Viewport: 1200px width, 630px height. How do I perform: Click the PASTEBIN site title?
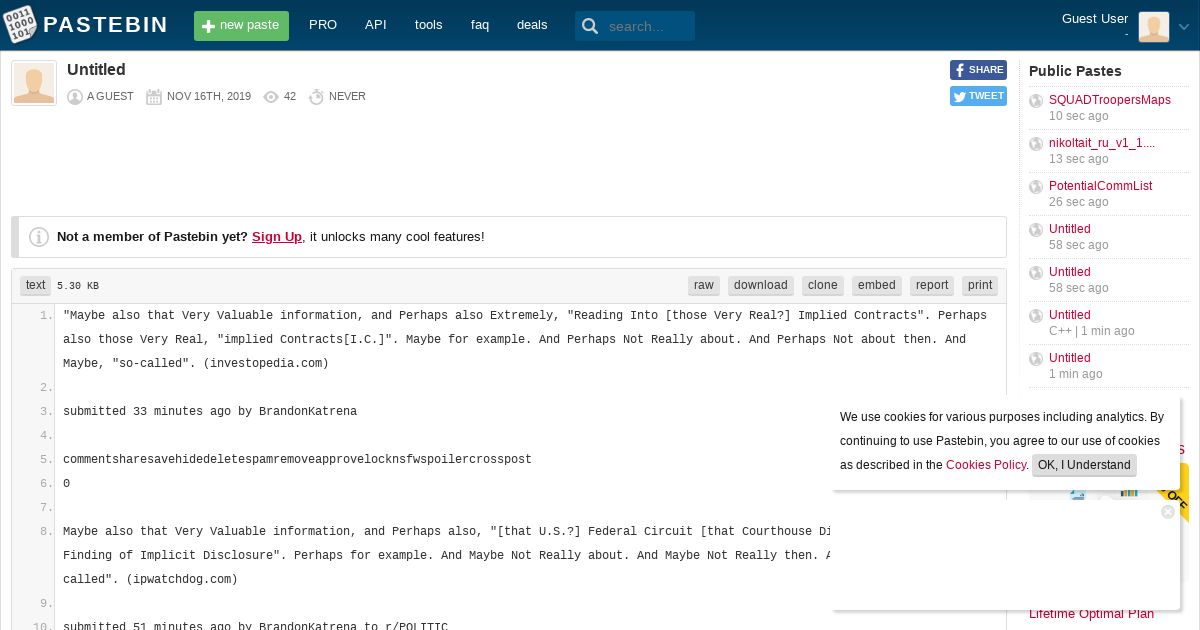(106, 25)
